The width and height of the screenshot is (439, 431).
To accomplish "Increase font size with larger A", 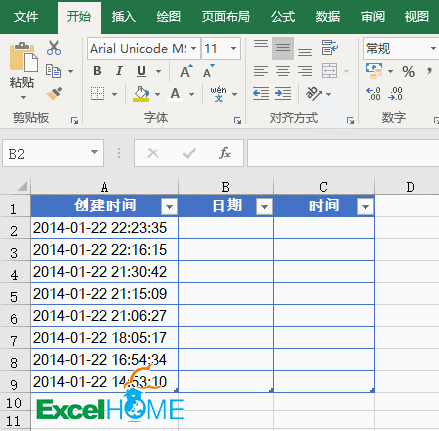I will tap(186, 71).
